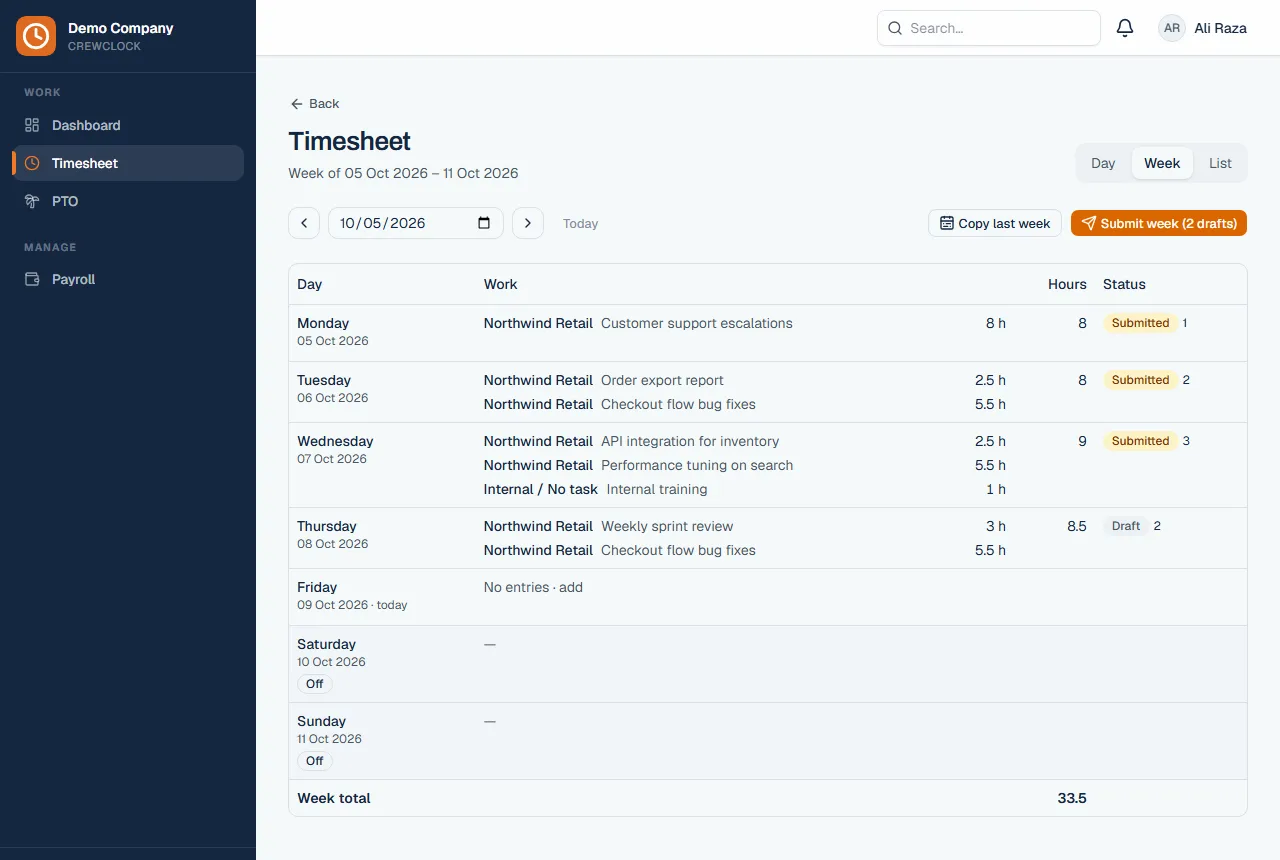1280x860 pixels.
Task: Open PTO in sidebar
Action: pyautogui.click(x=128, y=201)
